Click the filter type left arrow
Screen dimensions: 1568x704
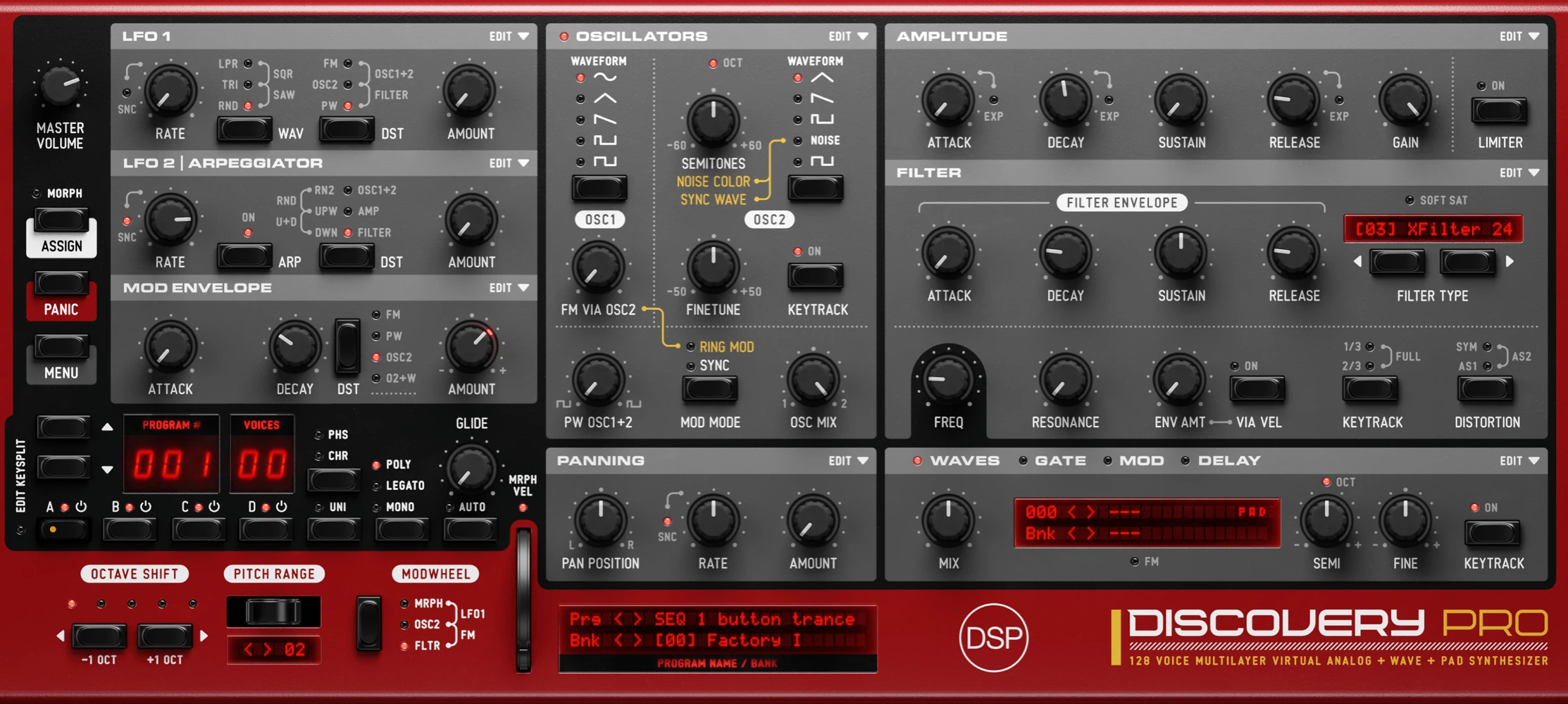point(1357,262)
